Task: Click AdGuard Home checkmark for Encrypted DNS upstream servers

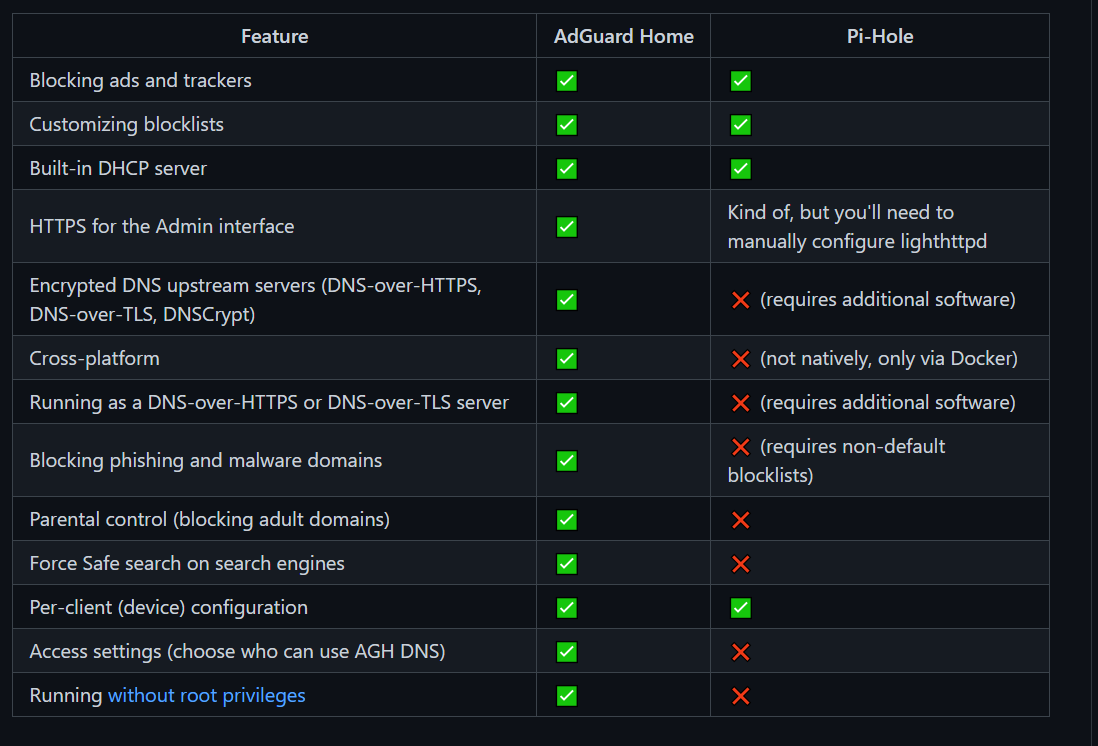Action: coord(567,300)
